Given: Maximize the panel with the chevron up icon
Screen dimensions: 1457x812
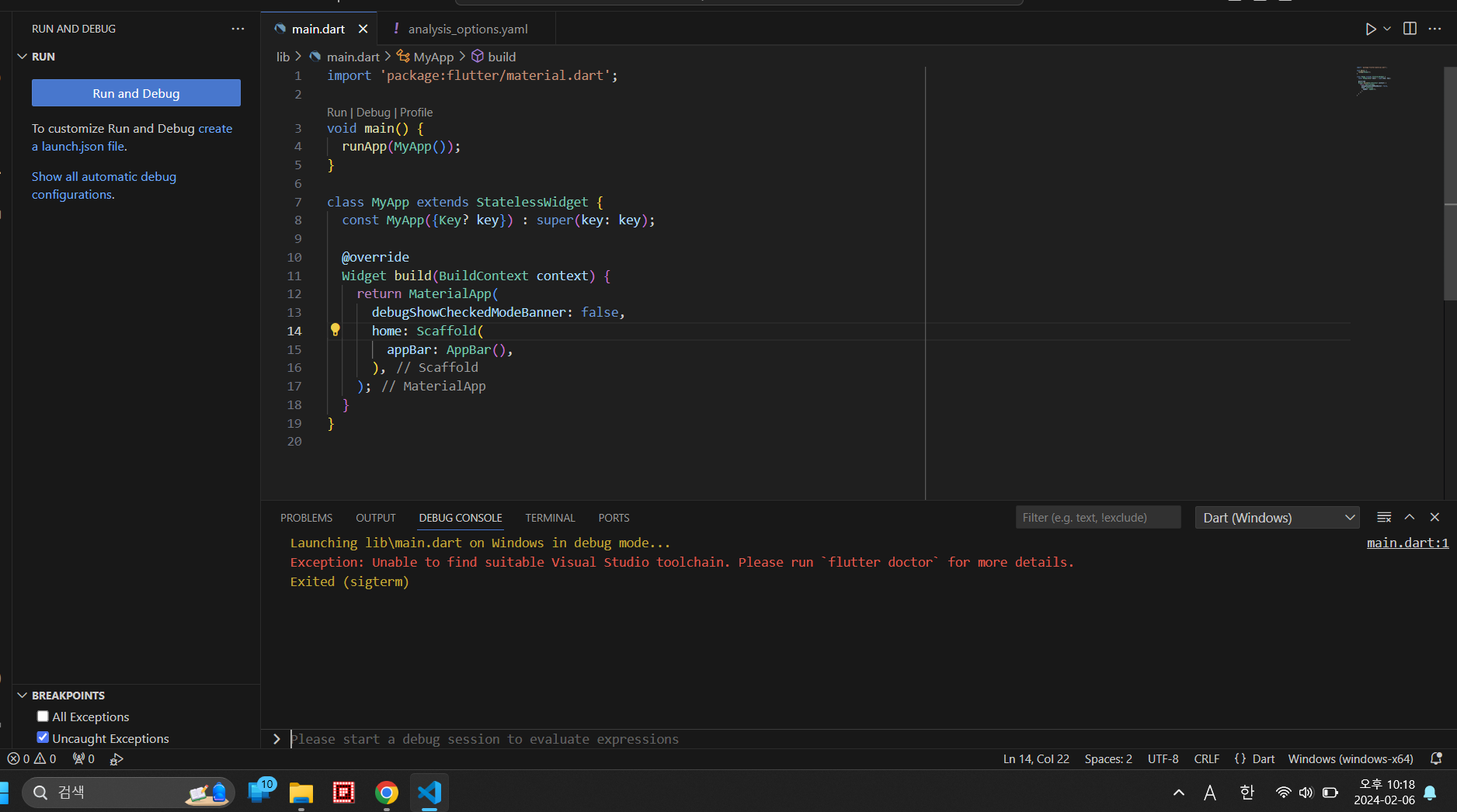Looking at the screenshot, I should (1410, 517).
